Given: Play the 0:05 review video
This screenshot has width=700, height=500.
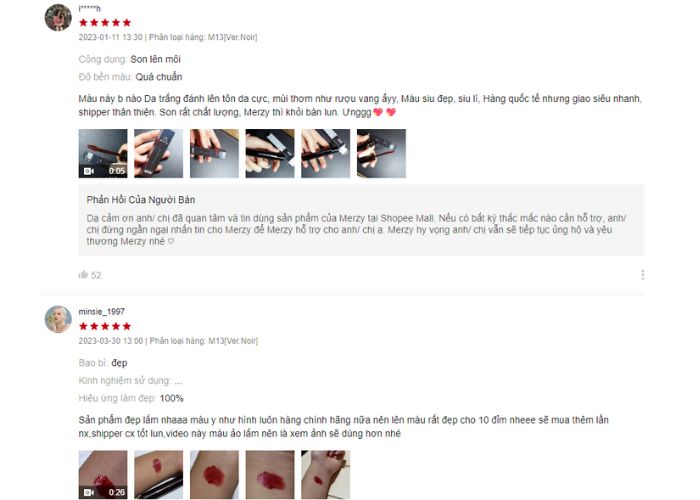Looking at the screenshot, I should click(x=103, y=154).
